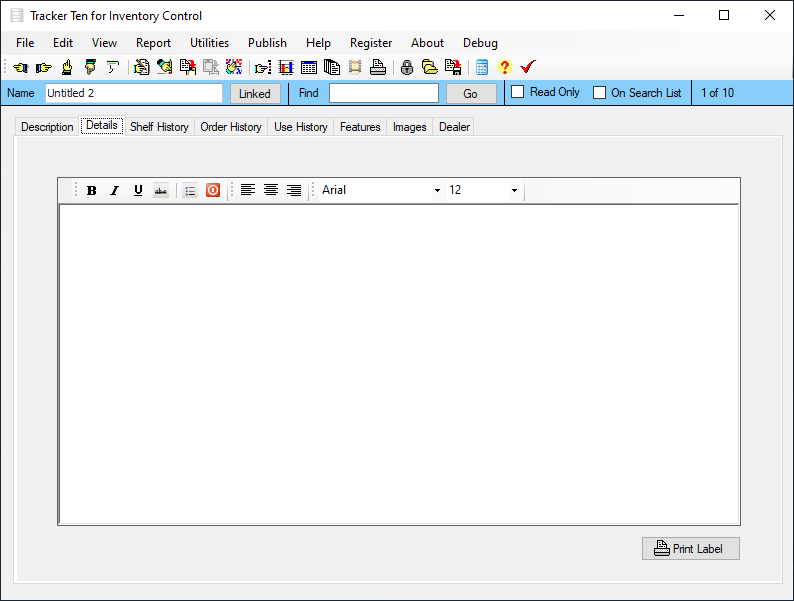Image resolution: width=794 pixels, height=601 pixels.
Task: Enable the Read Only checkbox
Action: (x=517, y=92)
